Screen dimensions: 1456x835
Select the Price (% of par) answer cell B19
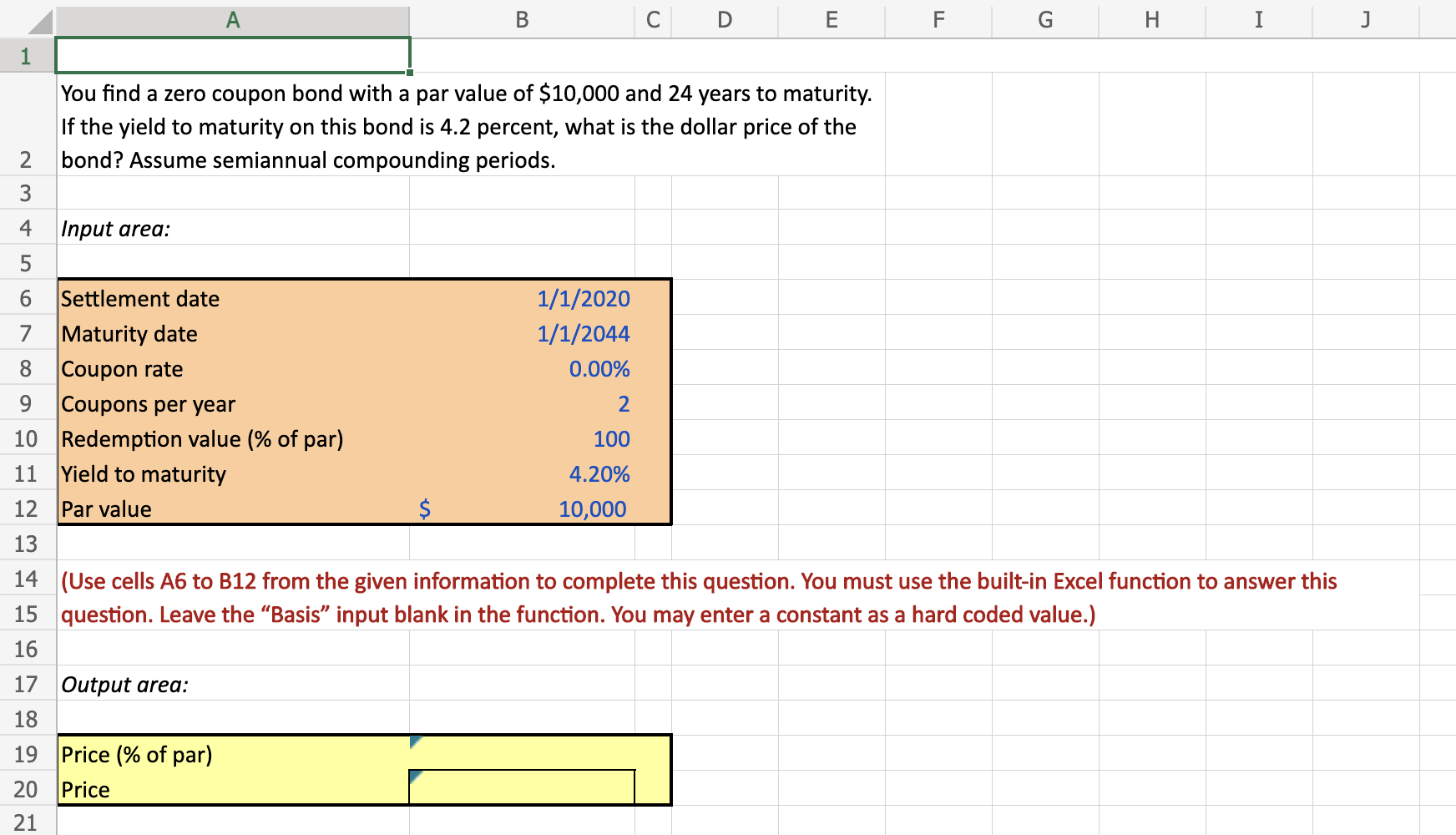tap(522, 754)
